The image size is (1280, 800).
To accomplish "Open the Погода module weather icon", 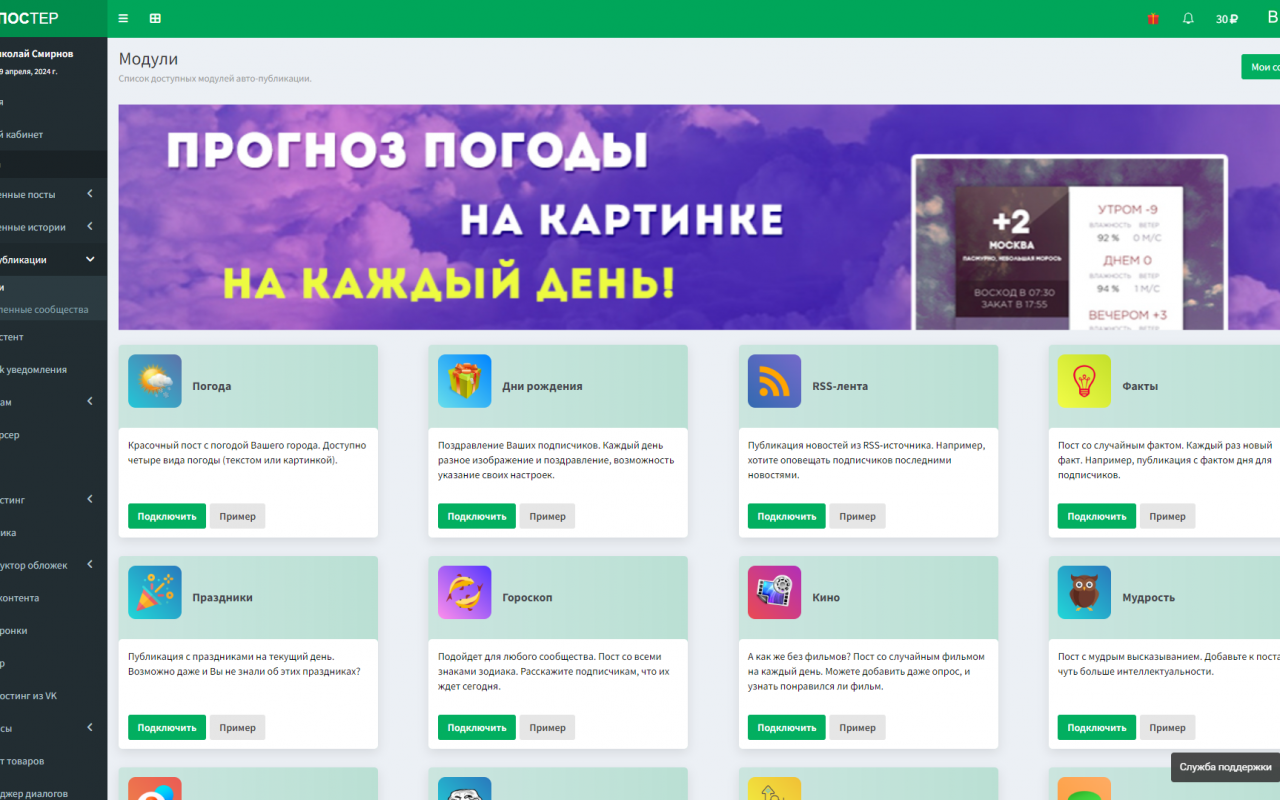I will click(x=155, y=381).
